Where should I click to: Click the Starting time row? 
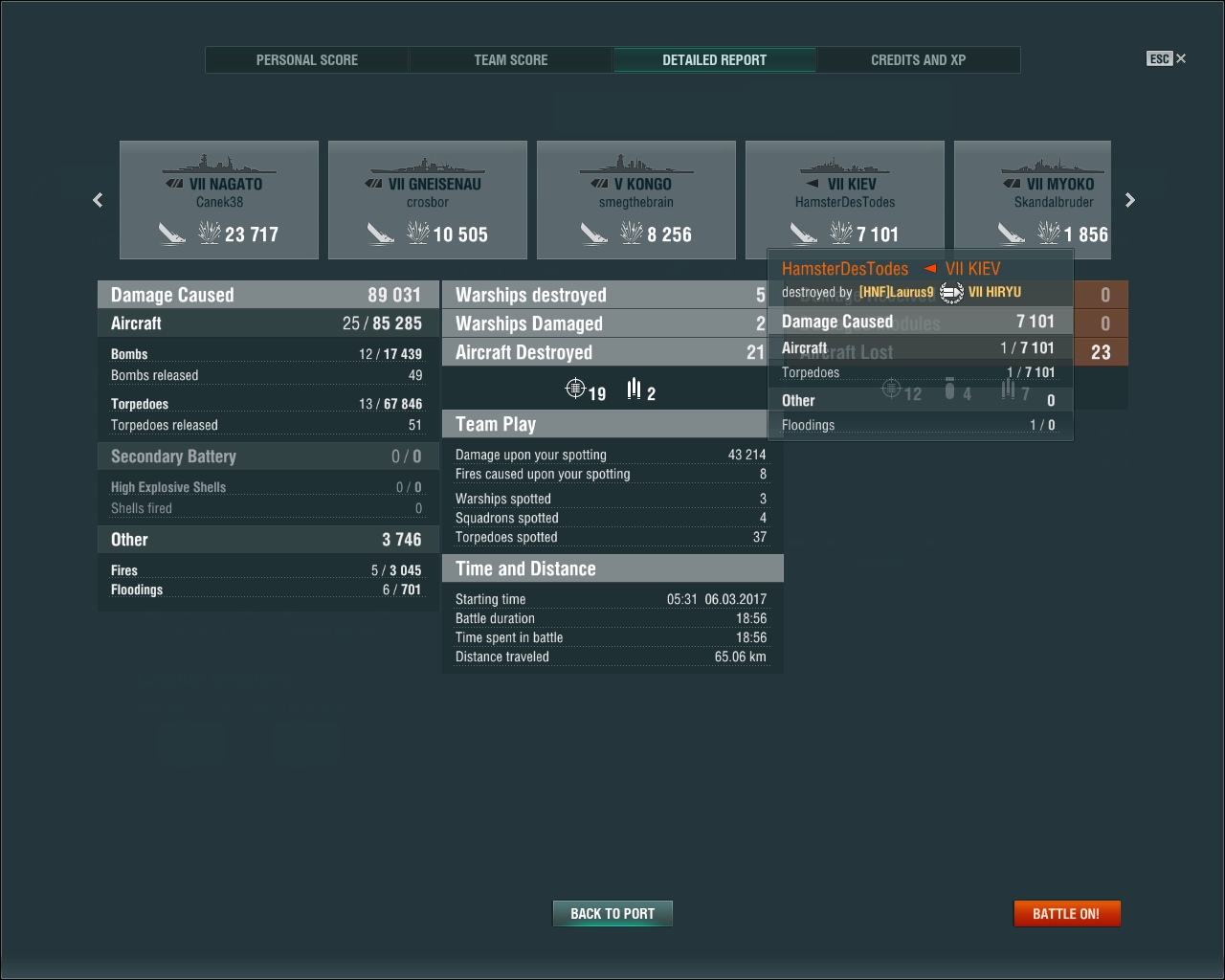(611, 599)
